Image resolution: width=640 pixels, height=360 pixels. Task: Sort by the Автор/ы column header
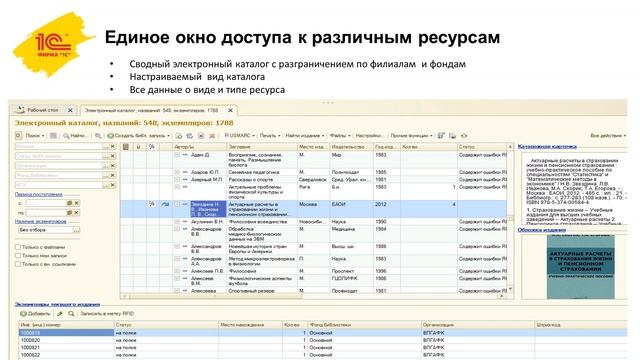[199, 147]
